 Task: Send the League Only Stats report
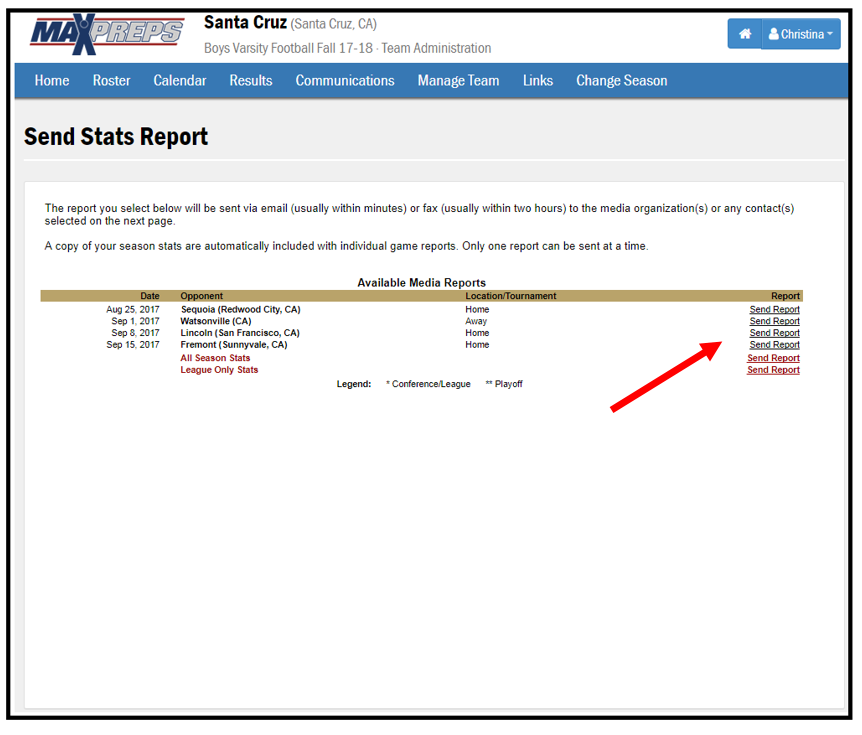click(773, 370)
